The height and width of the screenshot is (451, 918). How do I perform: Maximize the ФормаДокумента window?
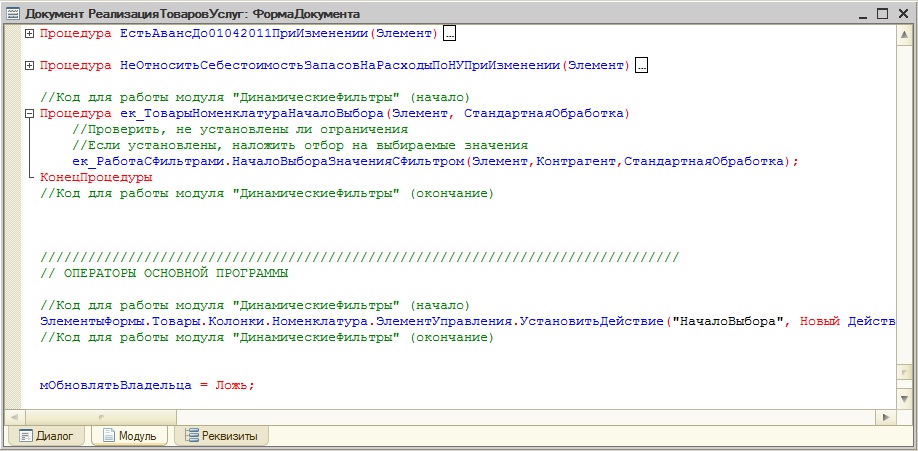click(882, 13)
